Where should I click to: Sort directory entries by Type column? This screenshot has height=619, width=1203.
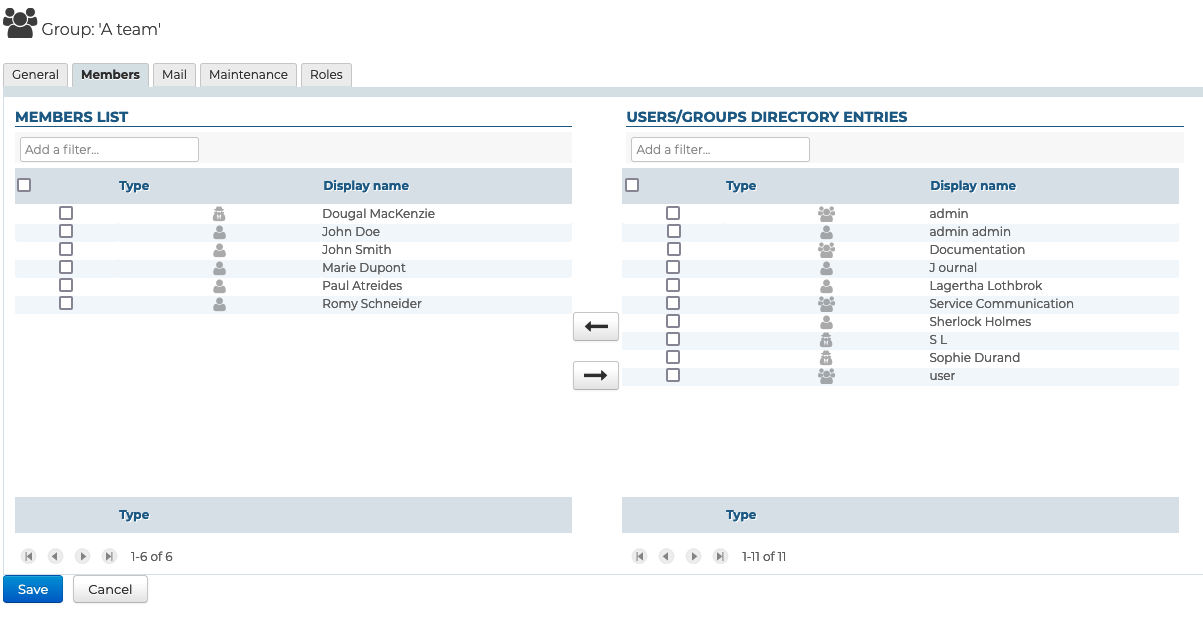point(740,186)
